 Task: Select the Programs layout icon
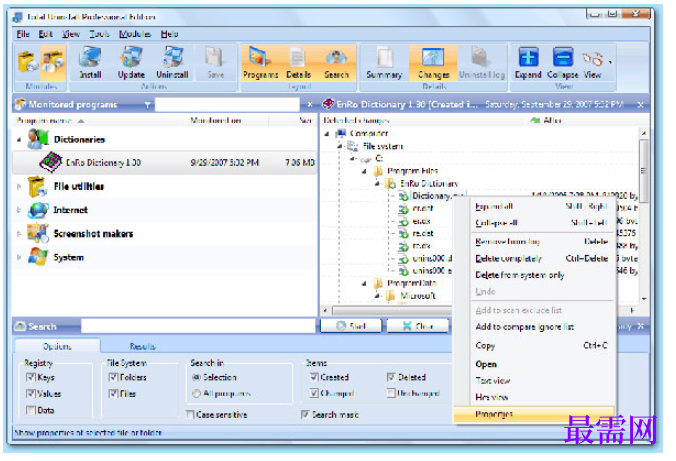tap(260, 58)
